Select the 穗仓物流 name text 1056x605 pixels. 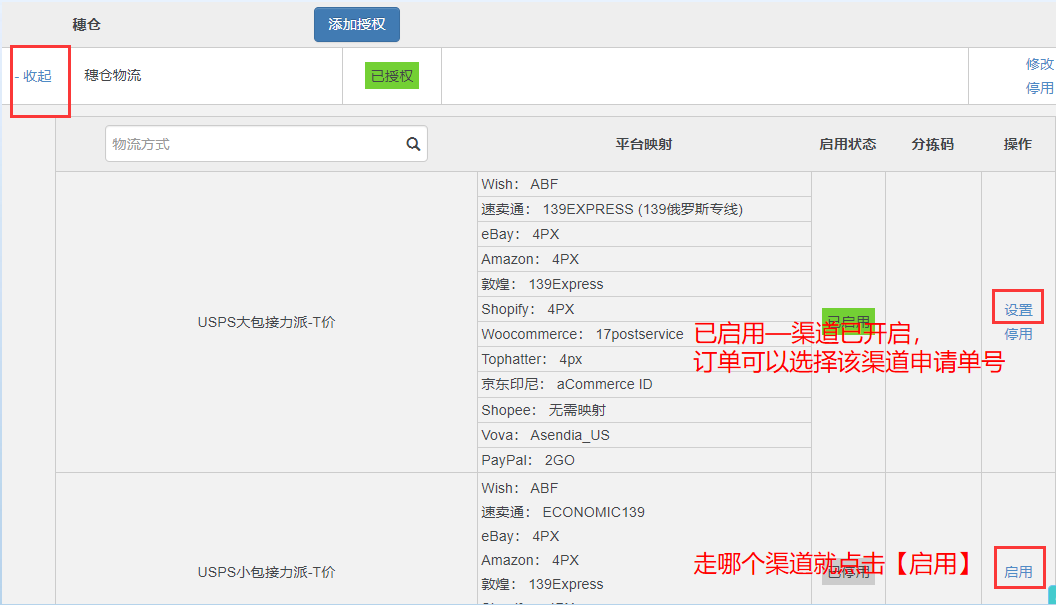(112, 75)
